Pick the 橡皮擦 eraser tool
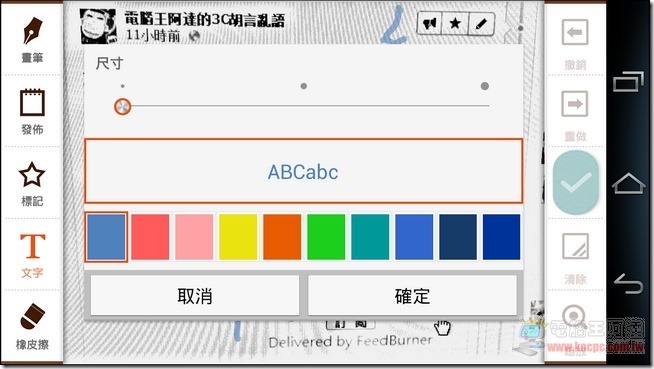654x369 pixels. [33, 326]
